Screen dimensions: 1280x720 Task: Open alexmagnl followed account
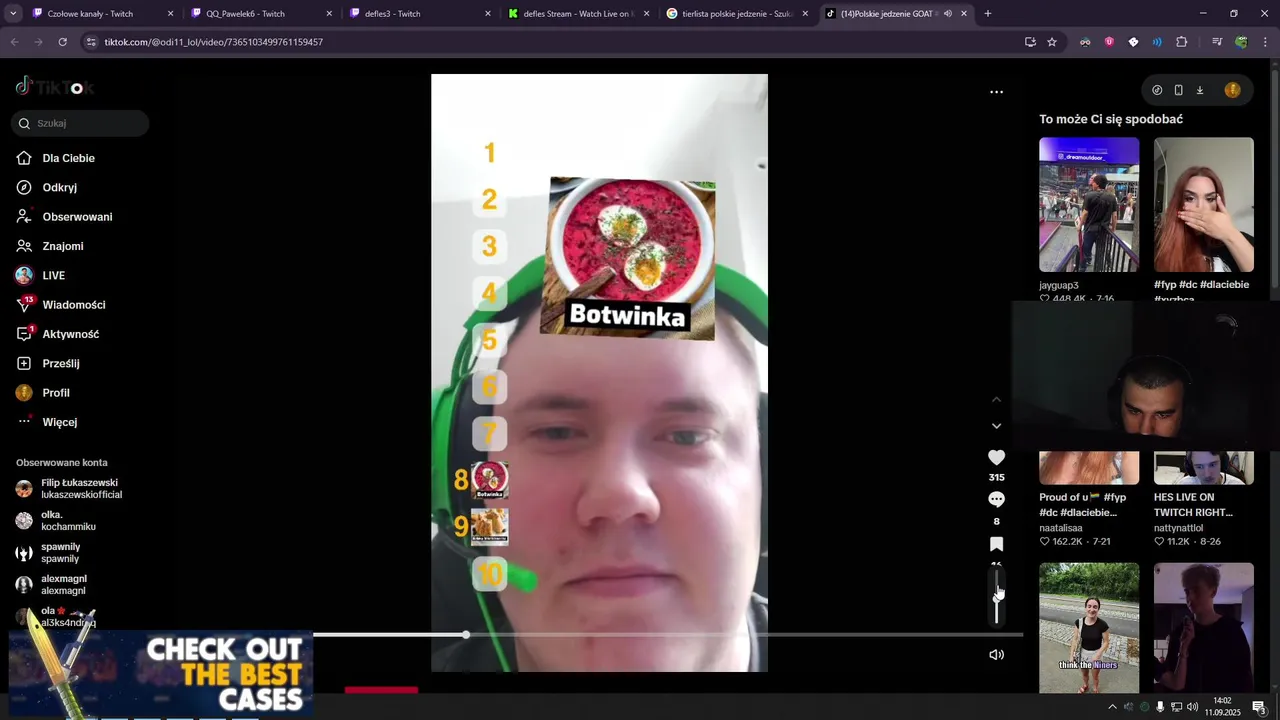click(51, 585)
